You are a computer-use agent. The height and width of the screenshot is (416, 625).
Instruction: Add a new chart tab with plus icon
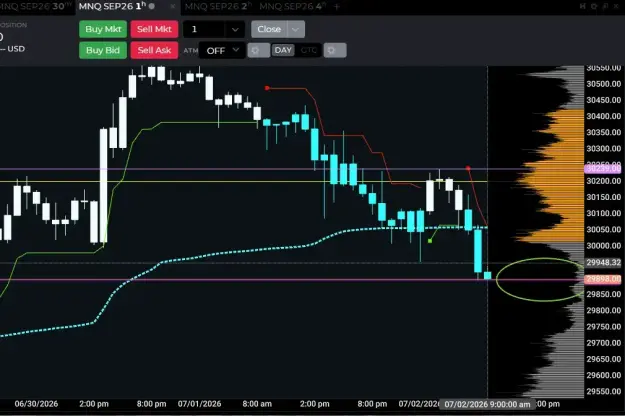337,6
